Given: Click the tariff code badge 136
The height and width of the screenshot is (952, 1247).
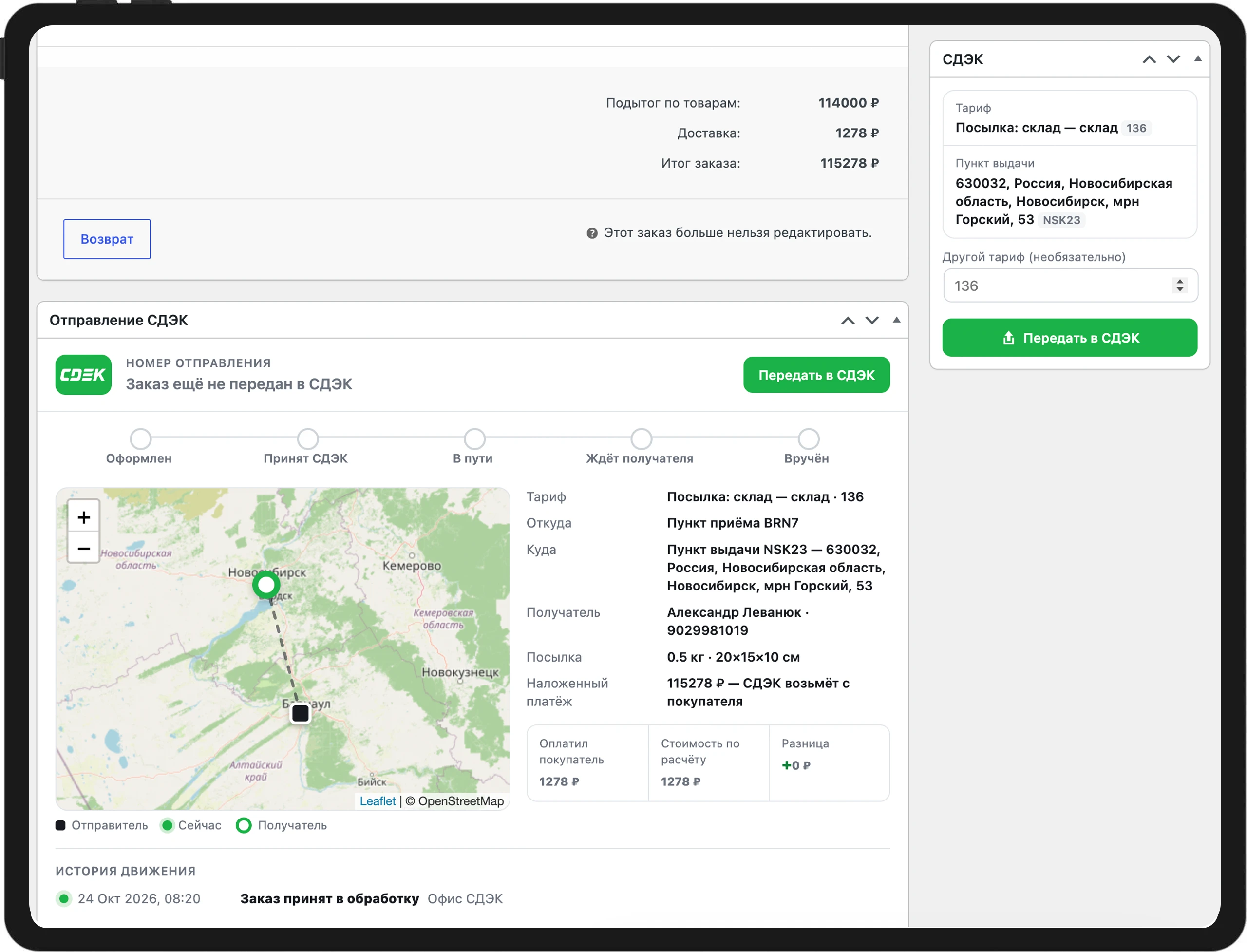Looking at the screenshot, I should pos(1136,128).
